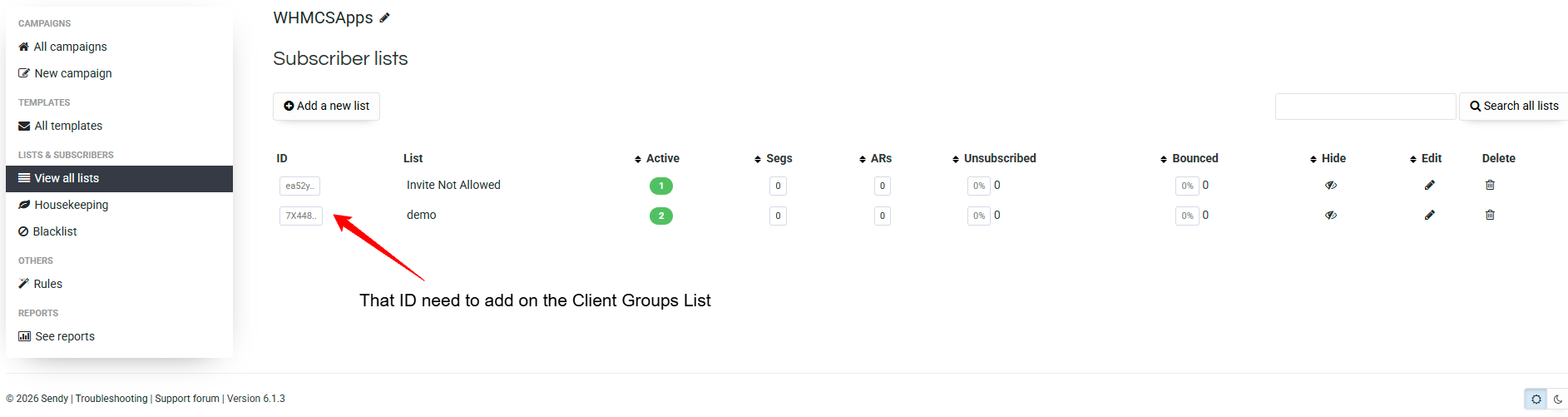Edit the demo list with pencil icon

coord(1429,215)
